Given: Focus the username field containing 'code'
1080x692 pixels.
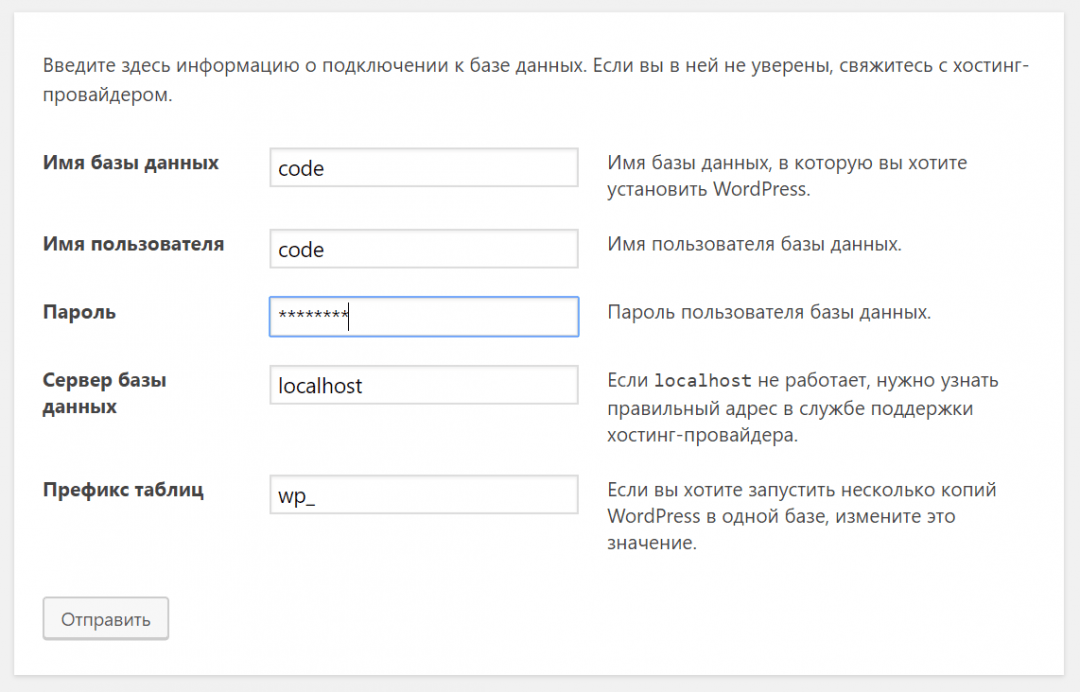Looking at the screenshot, I should click(424, 249).
